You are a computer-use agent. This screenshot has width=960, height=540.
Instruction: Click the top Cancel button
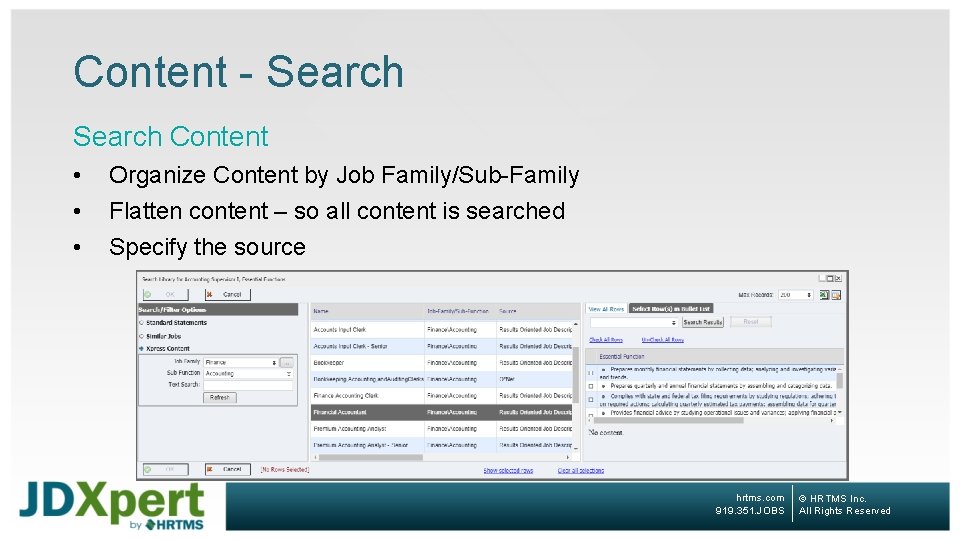227,294
